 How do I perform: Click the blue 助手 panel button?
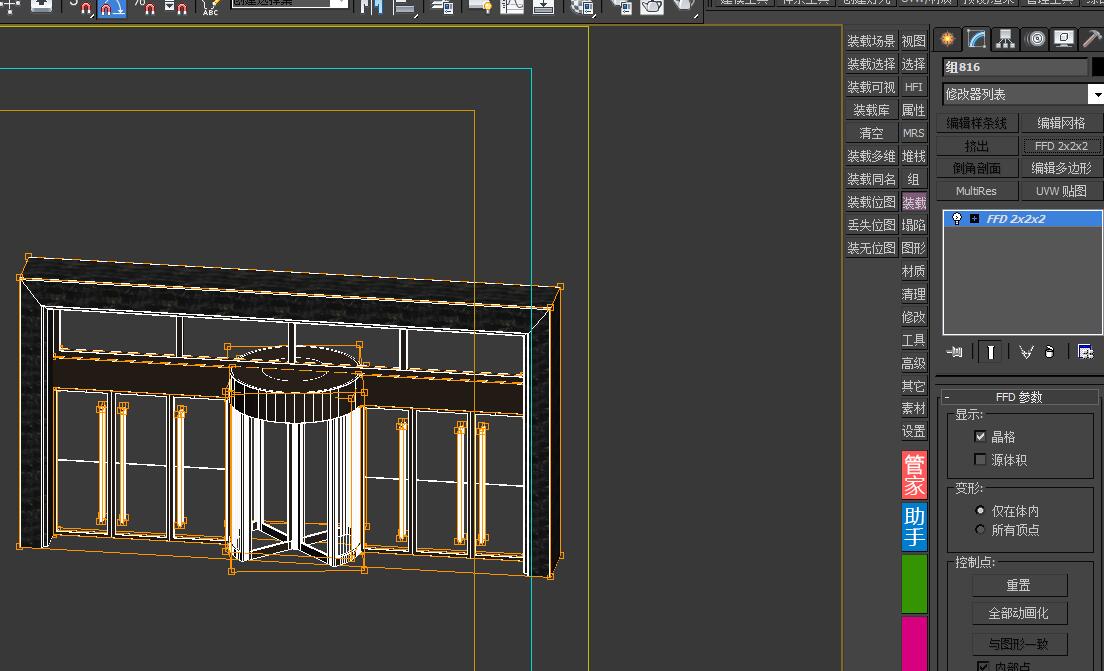(914, 526)
